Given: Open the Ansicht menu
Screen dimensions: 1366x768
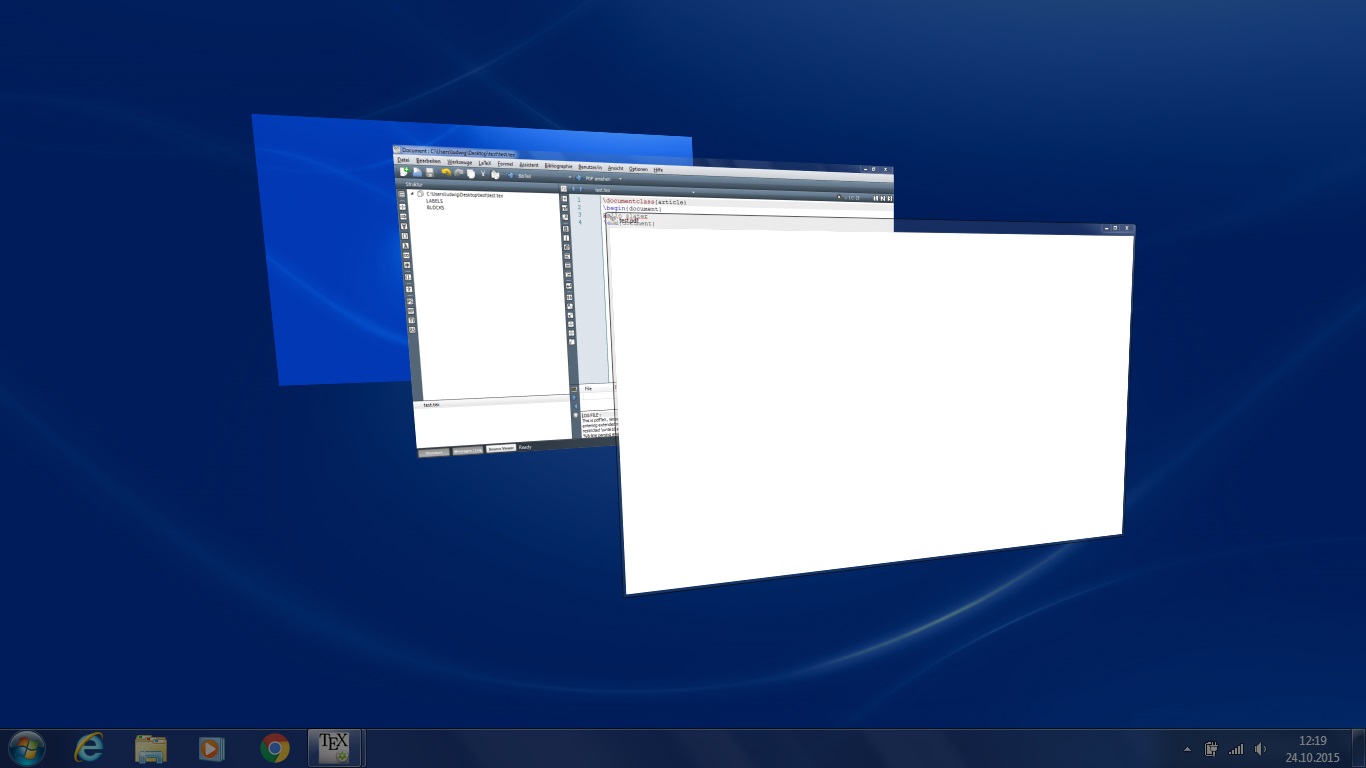Looking at the screenshot, I should point(615,168).
